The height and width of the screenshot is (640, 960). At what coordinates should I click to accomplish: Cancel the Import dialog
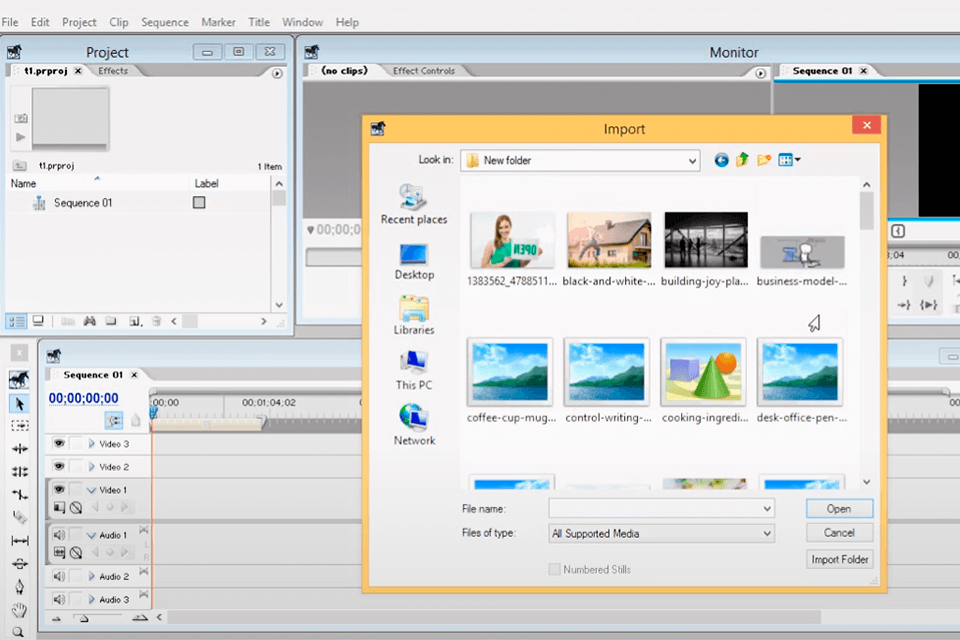[839, 532]
